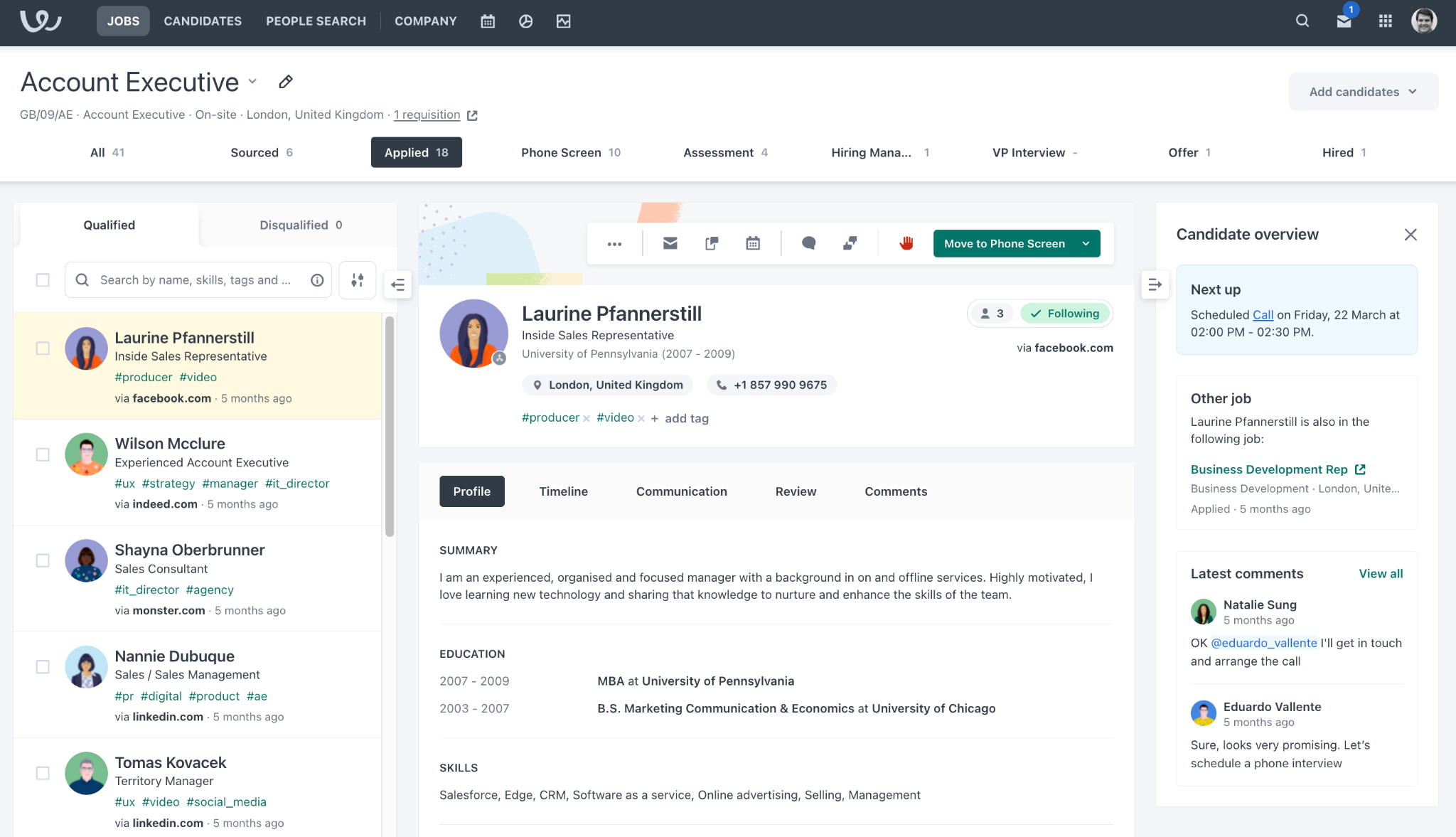Viewport: 1456px width, 837px height.
Task: Switch to the Timeline tab
Action: click(x=563, y=491)
